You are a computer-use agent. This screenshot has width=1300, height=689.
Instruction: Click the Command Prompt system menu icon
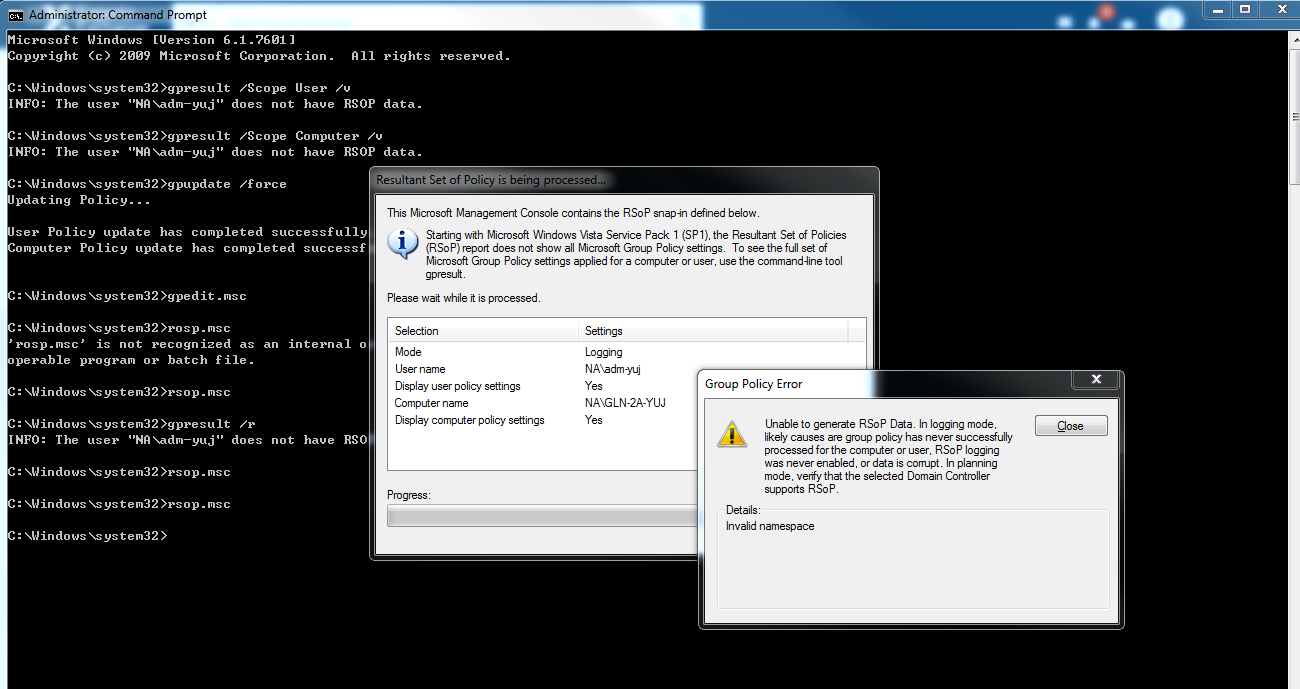pyautogui.click(x=16, y=15)
